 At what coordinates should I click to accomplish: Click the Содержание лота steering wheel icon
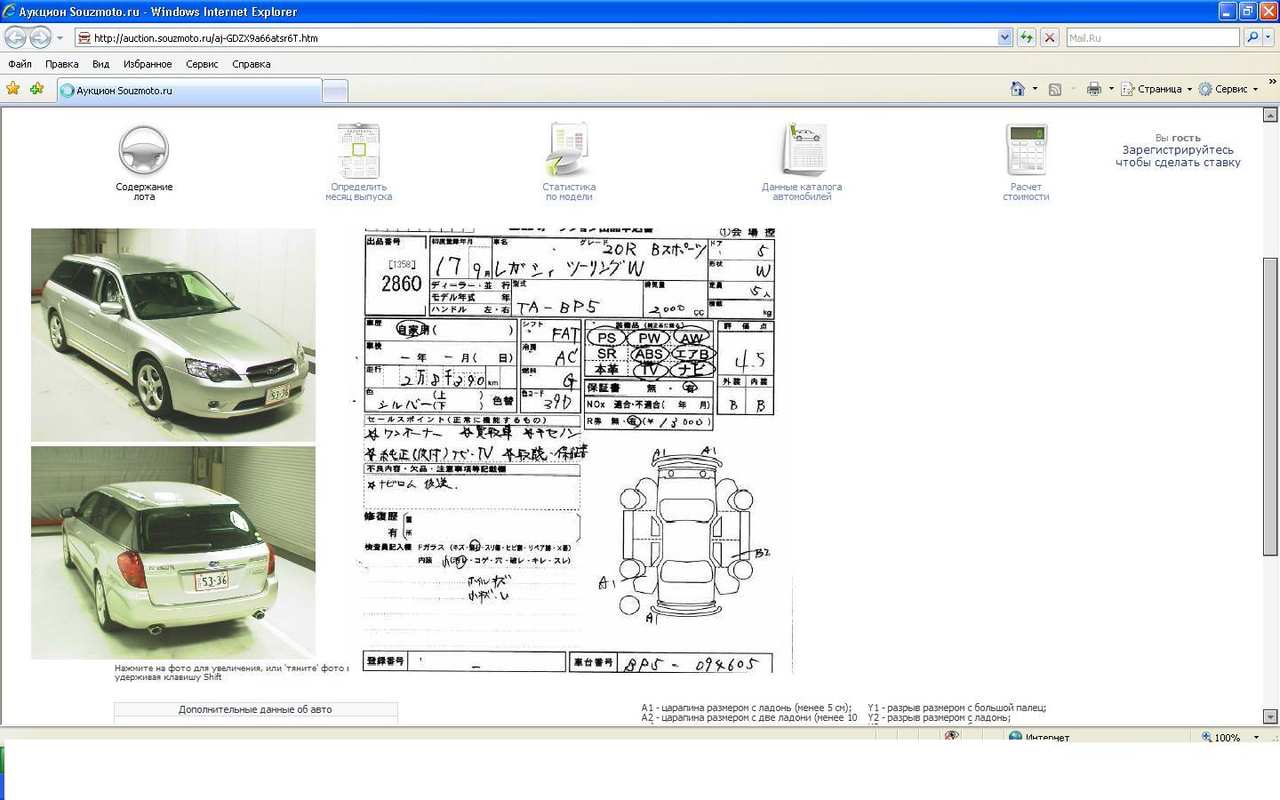point(144,151)
